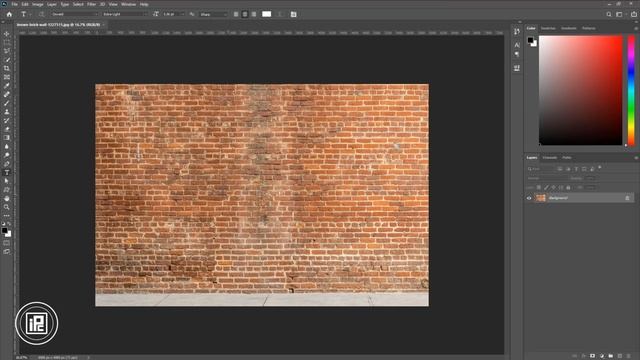Open the Edit Toolbar ellipsis button
Screen dimensions: 640x360
[x=7, y=216]
